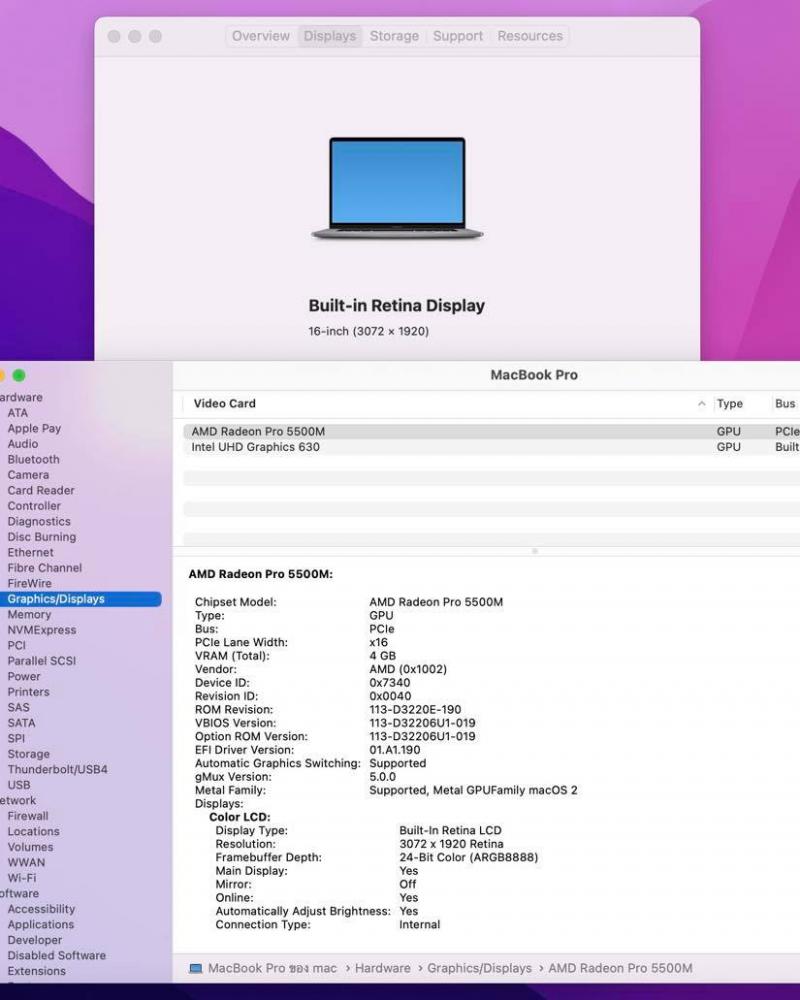Click the Bus column header
Viewport: 800px width, 1000px height.
pos(785,404)
